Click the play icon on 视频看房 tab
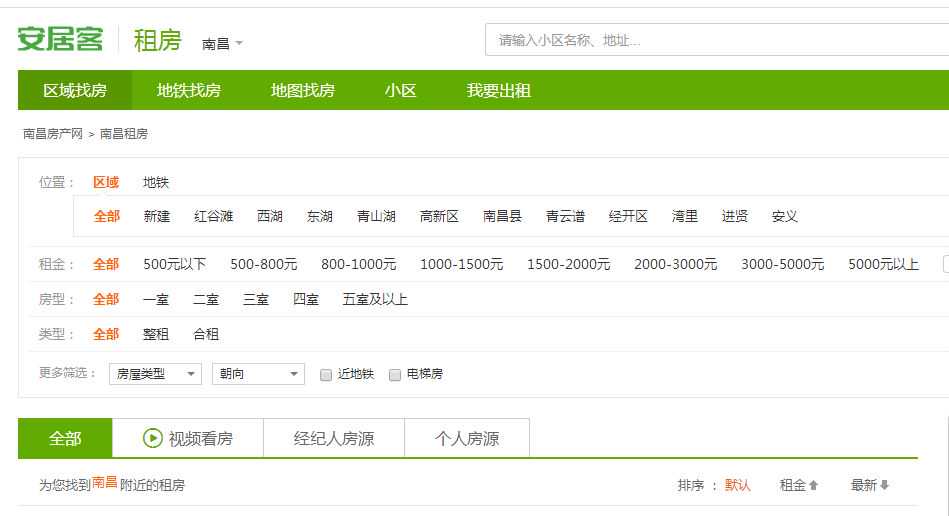Screen dimensions: 949x516 tap(152, 438)
